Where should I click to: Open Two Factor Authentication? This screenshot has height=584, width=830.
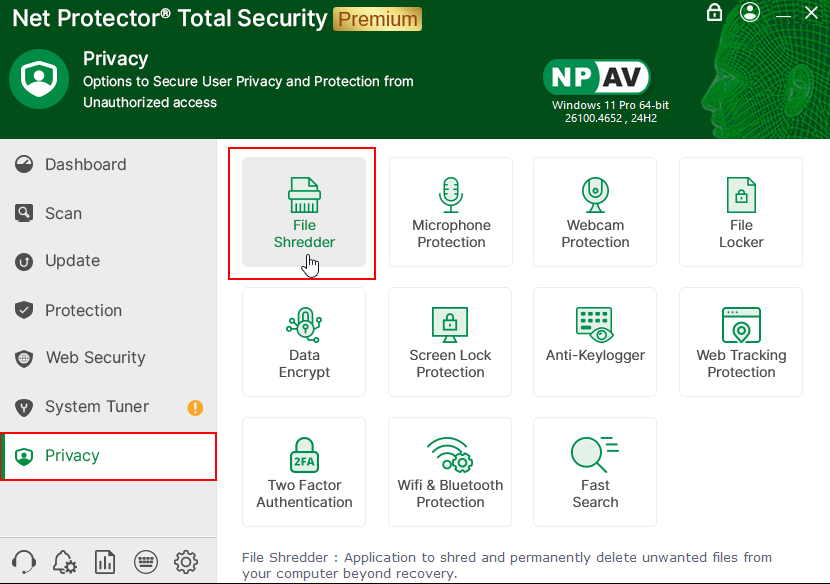(304, 472)
